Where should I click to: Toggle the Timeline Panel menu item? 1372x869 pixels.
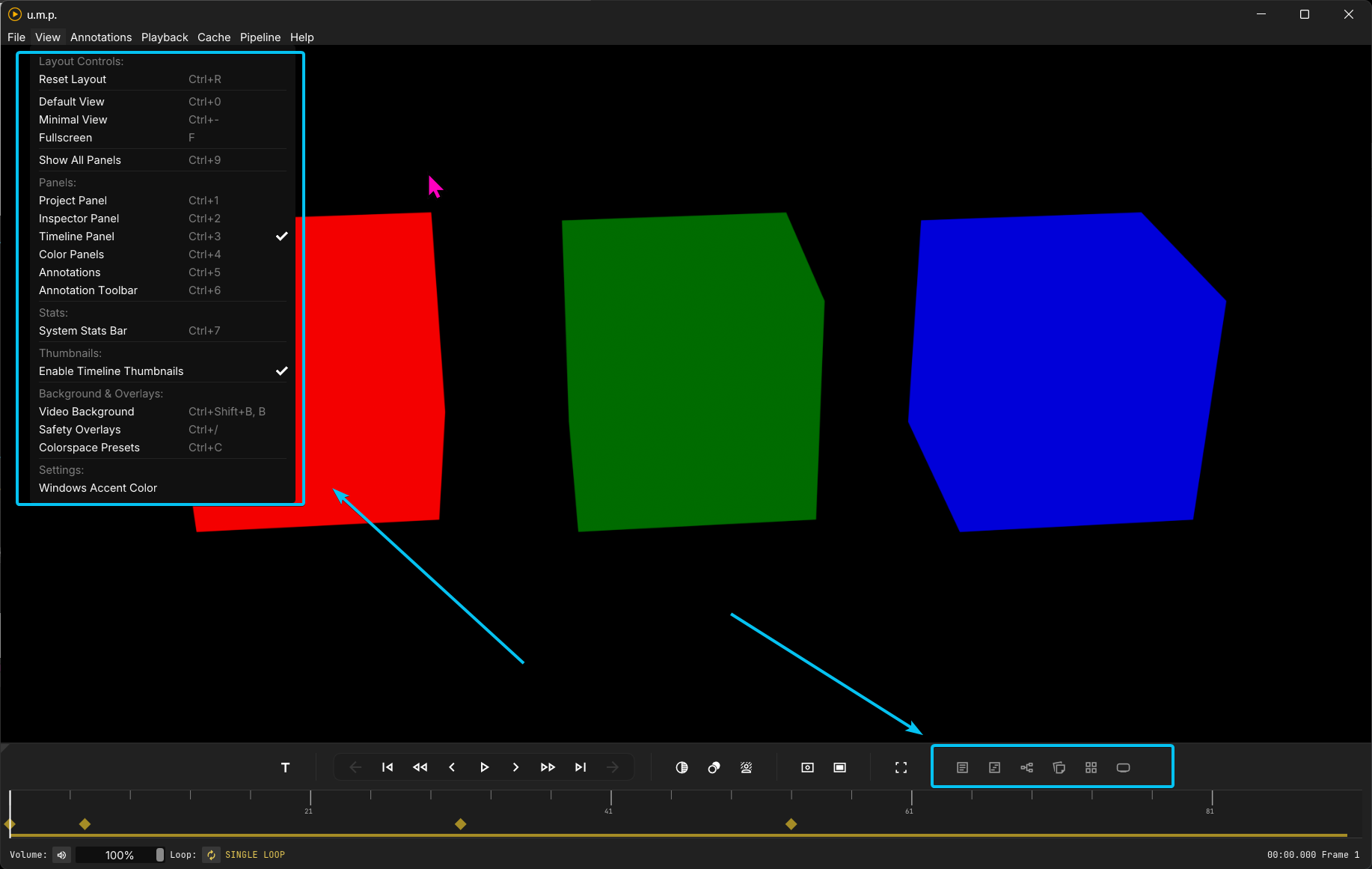tap(77, 237)
